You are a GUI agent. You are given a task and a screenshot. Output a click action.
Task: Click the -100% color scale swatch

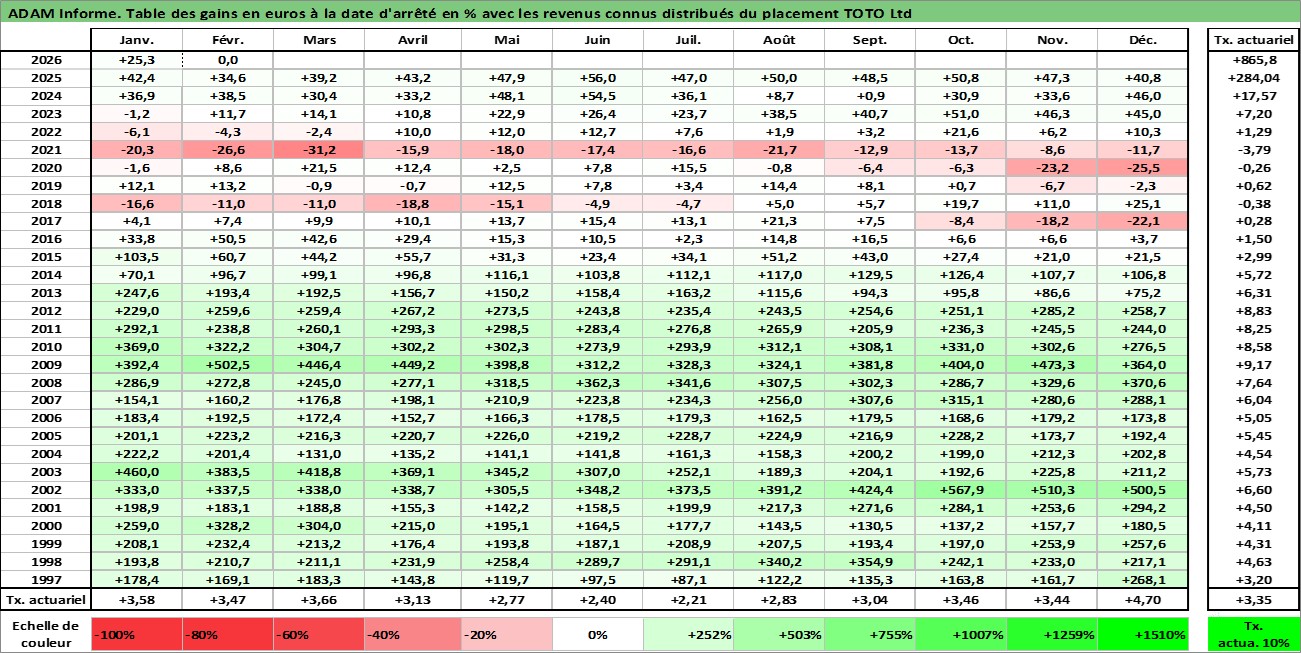click(136, 634)
